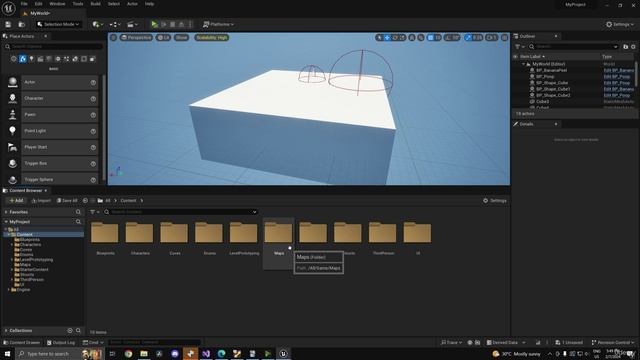Image resolution: width=640 pixels, height=360 pixels.
Task: Switch to the MyWorld level tab
Action: (x=40, y=13)
